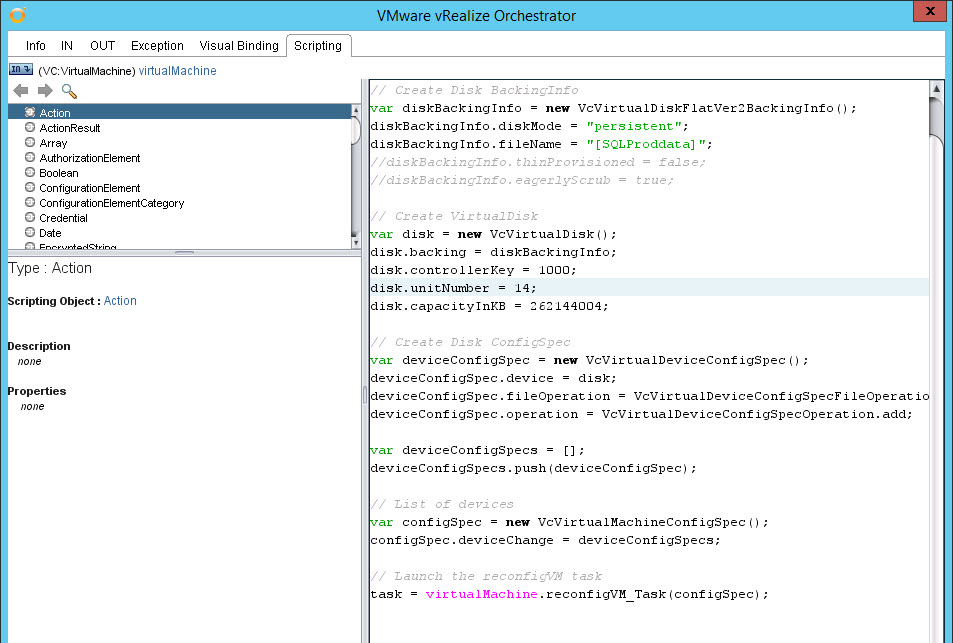The image size is (953, 643).
Task: Click the 'Description' label in the details pane
Action: click(39, 346)
